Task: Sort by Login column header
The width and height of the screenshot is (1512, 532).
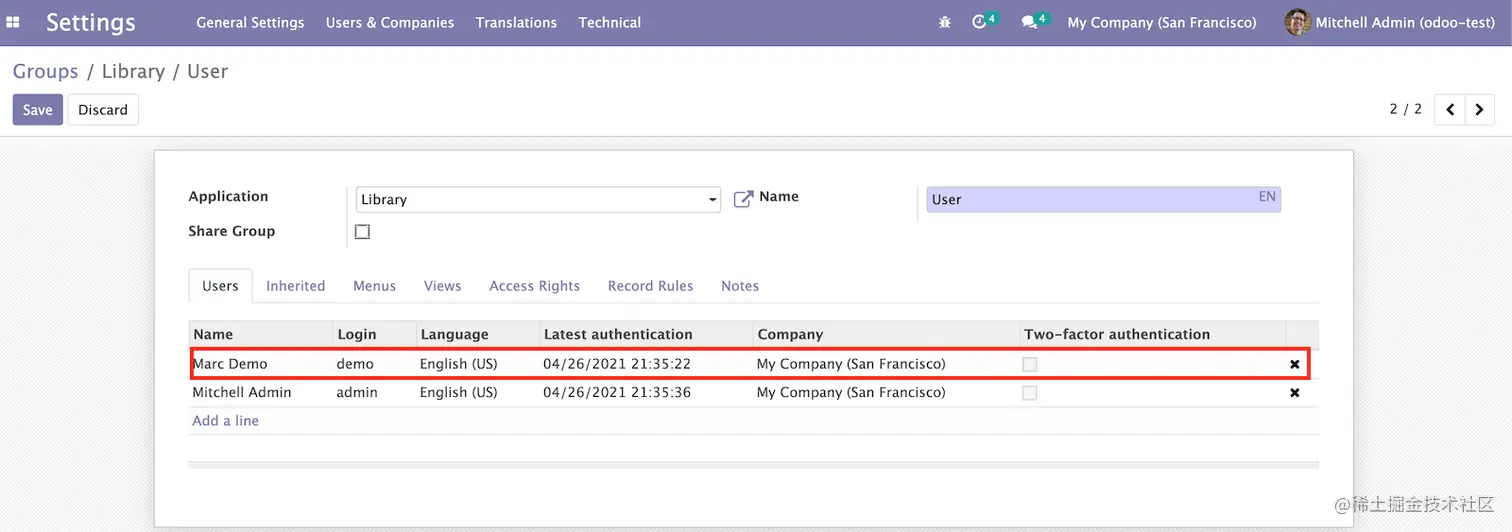Action: click(x=374, y=335)
